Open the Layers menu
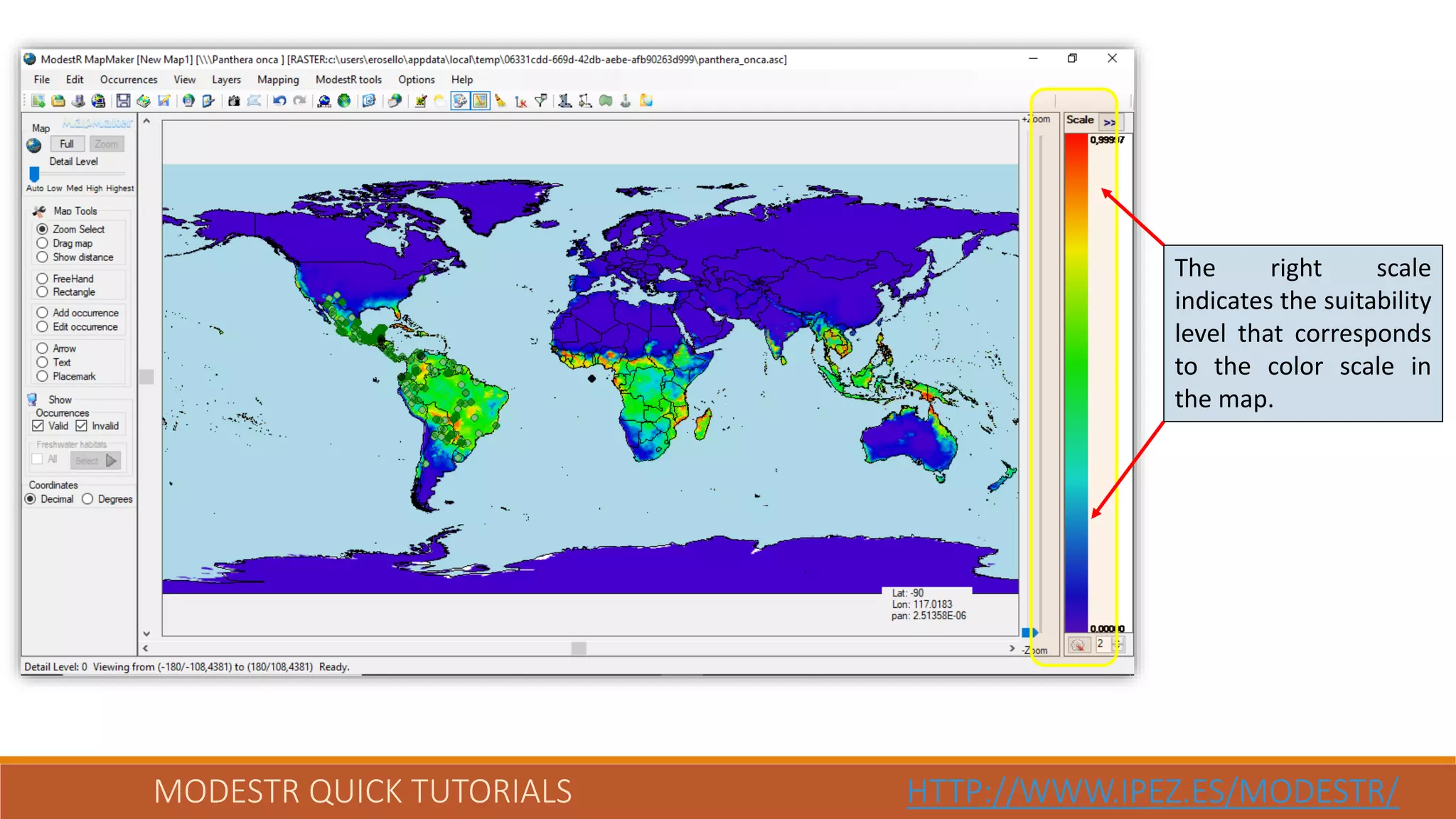The height and width of the screenshot is (819, 1456). tap(226, 80)
